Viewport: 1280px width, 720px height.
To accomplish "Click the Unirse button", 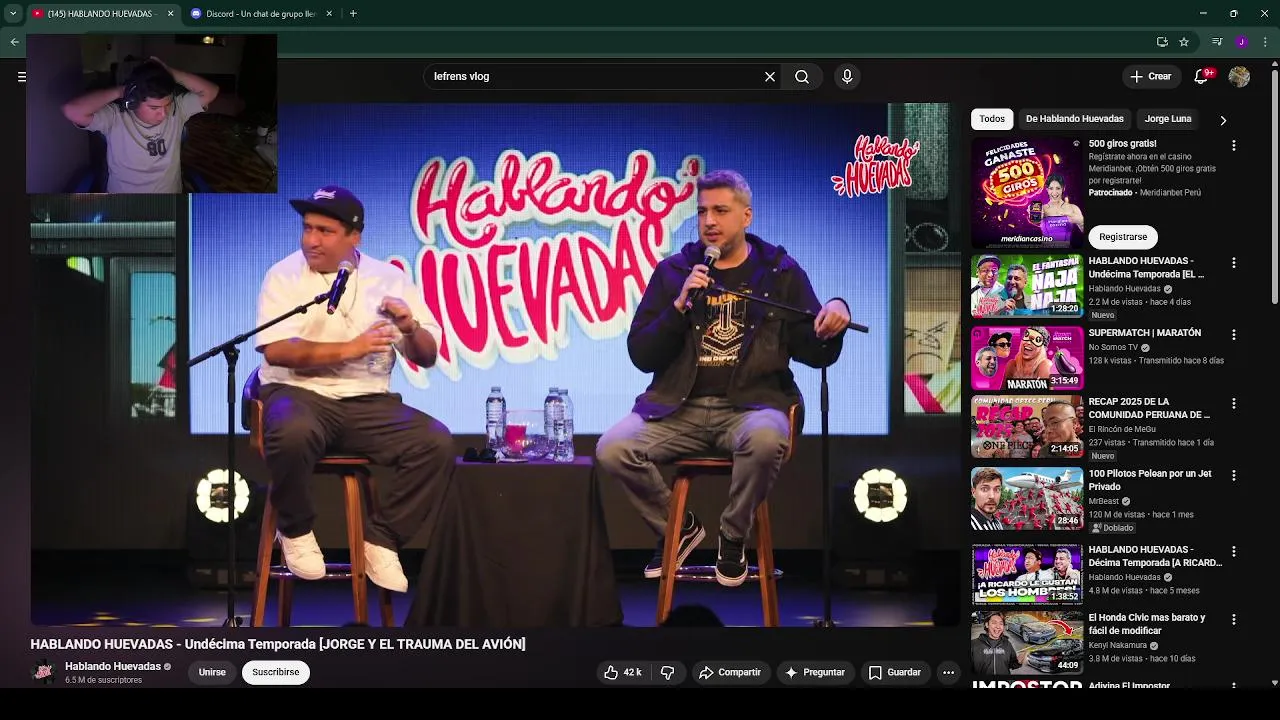I will coord(212,673).
